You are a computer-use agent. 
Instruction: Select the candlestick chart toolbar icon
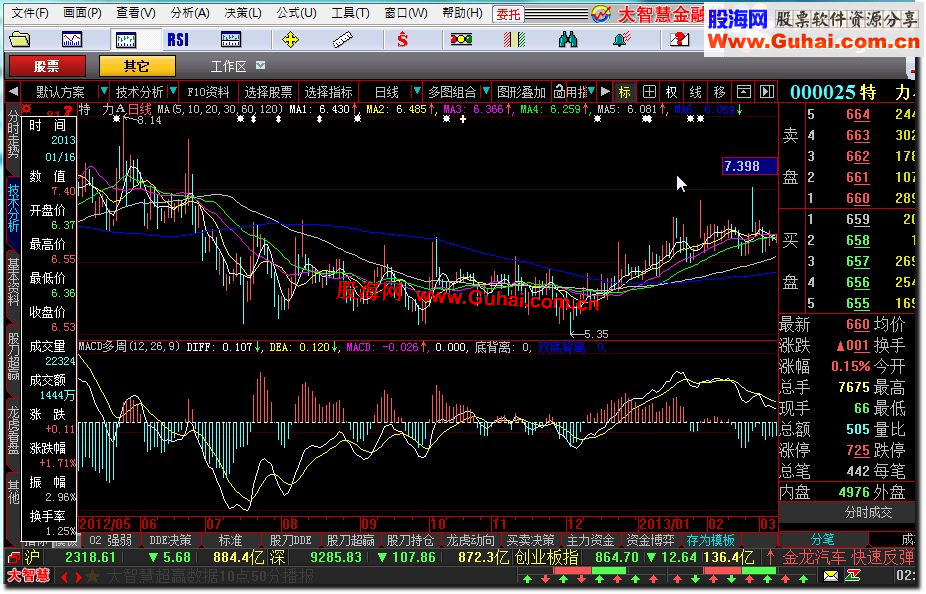[126, 40]
